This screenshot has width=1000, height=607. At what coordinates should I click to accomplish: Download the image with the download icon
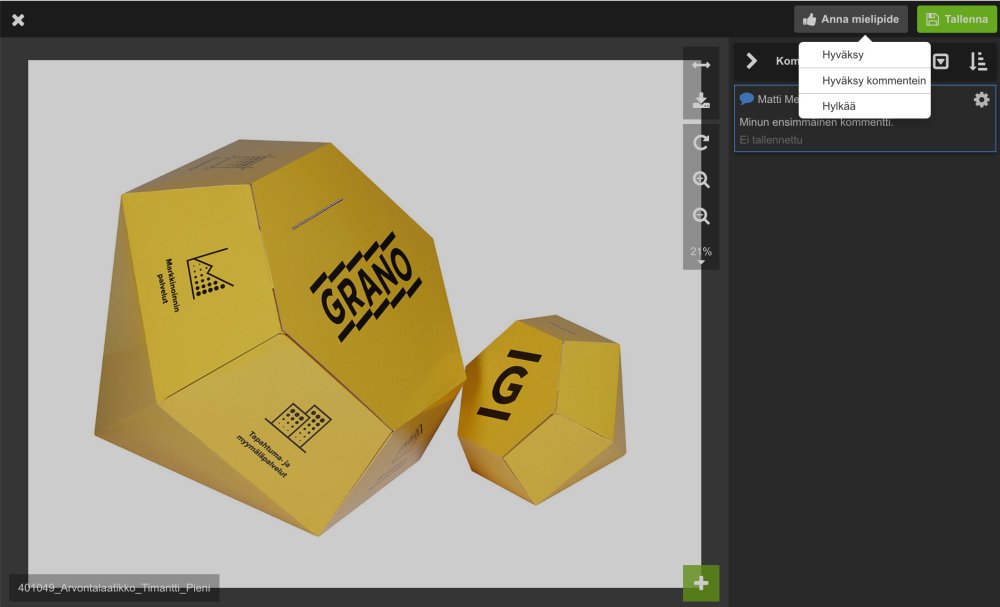[701, 100]
